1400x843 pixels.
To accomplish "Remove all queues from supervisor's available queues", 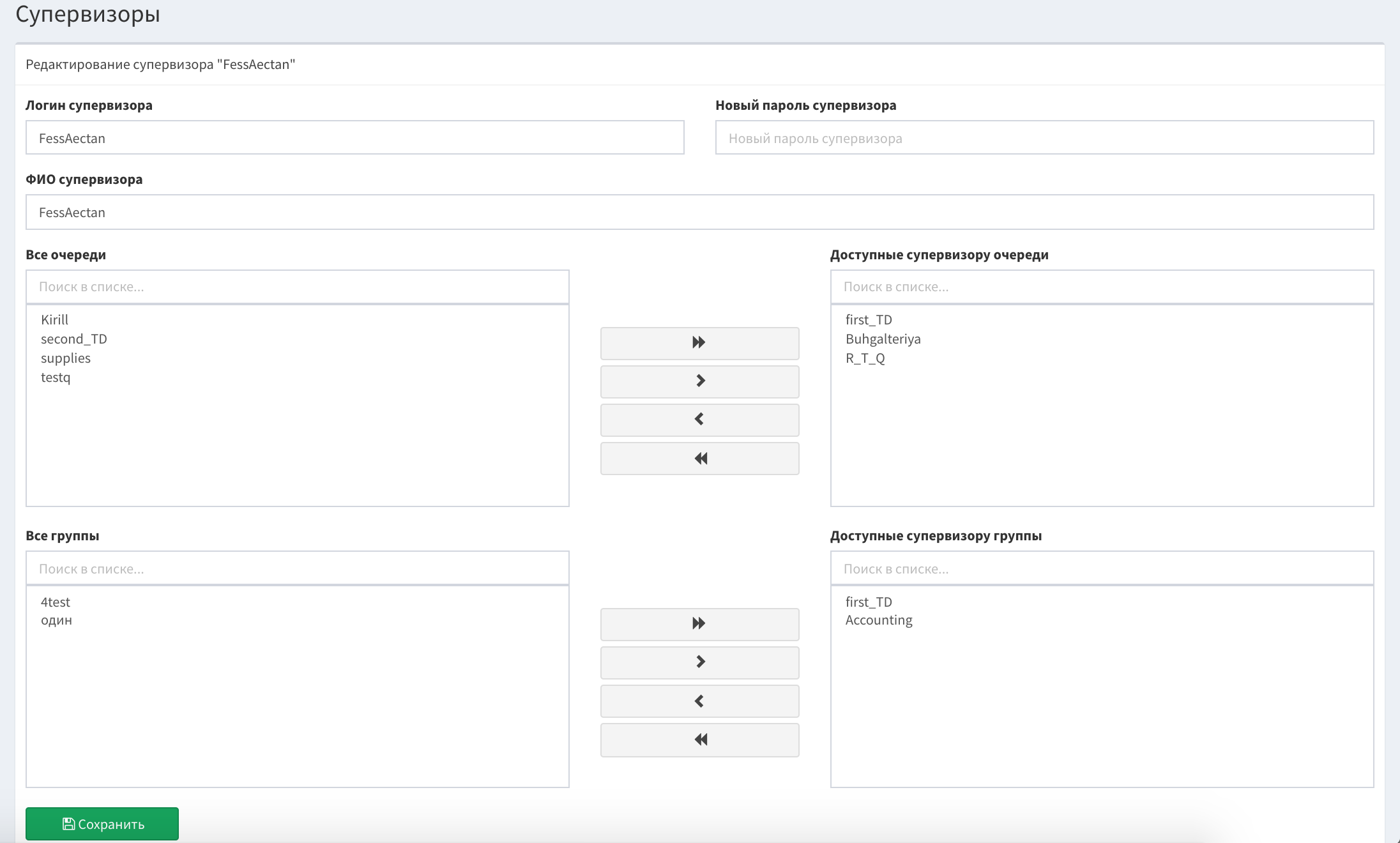I will pyautogui.click(x=699, y=458).
